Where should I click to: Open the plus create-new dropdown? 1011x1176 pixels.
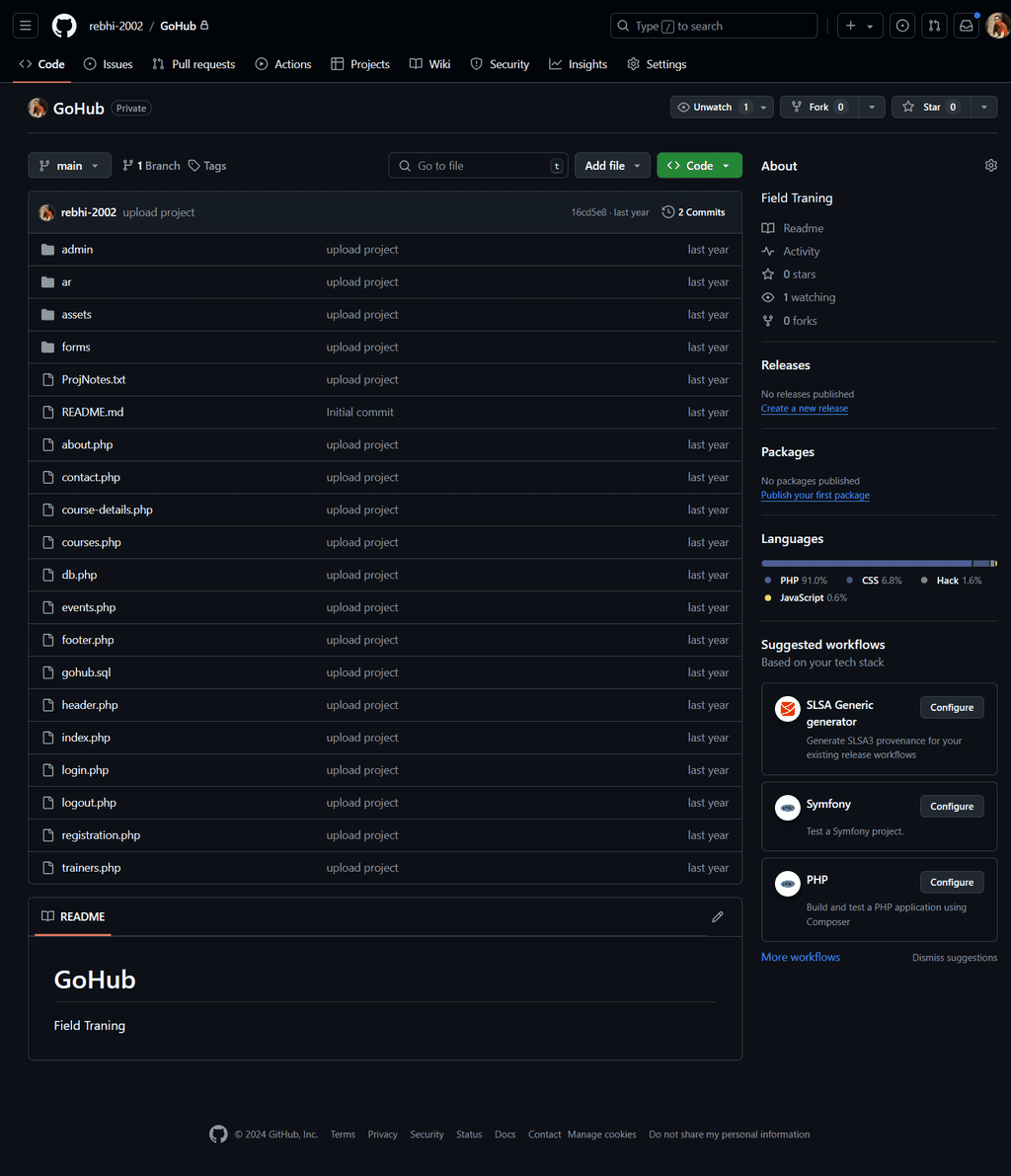tap(860, 26)
